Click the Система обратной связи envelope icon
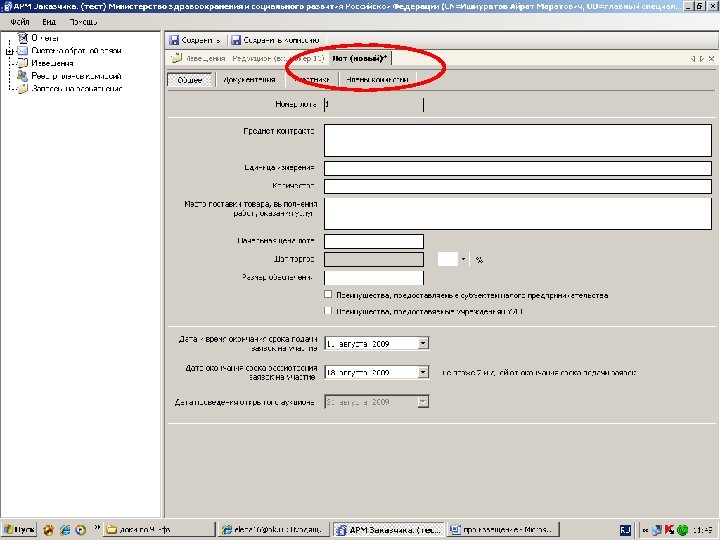Image resolution: width=720 pixels, height=540 pixels. pyautogui.click(x=22, y=51)
